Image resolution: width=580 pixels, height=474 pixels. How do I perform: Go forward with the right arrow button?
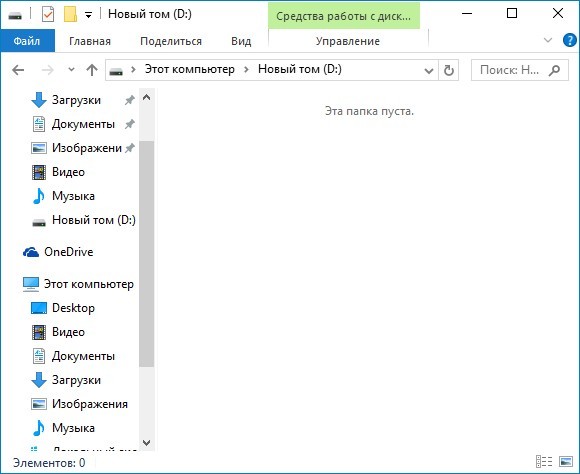47,70
